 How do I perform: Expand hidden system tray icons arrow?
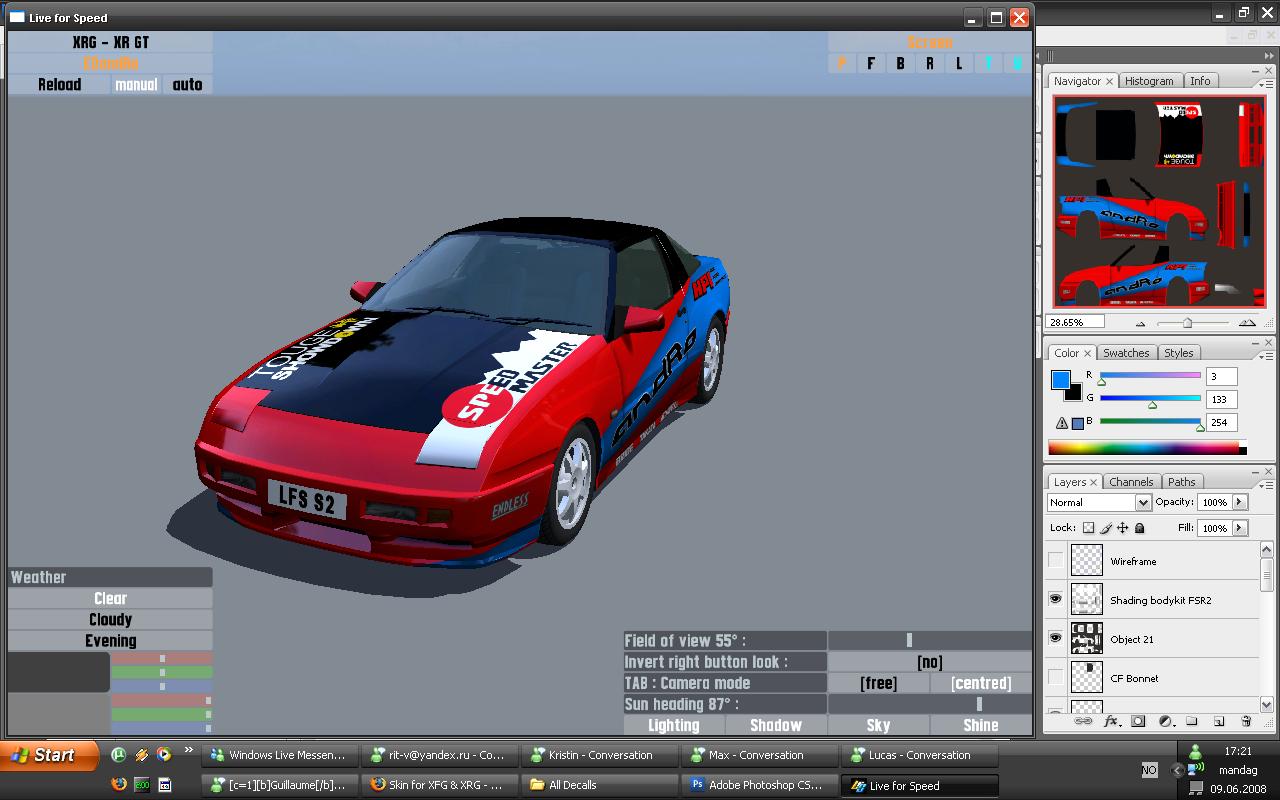pos(1176,770)
